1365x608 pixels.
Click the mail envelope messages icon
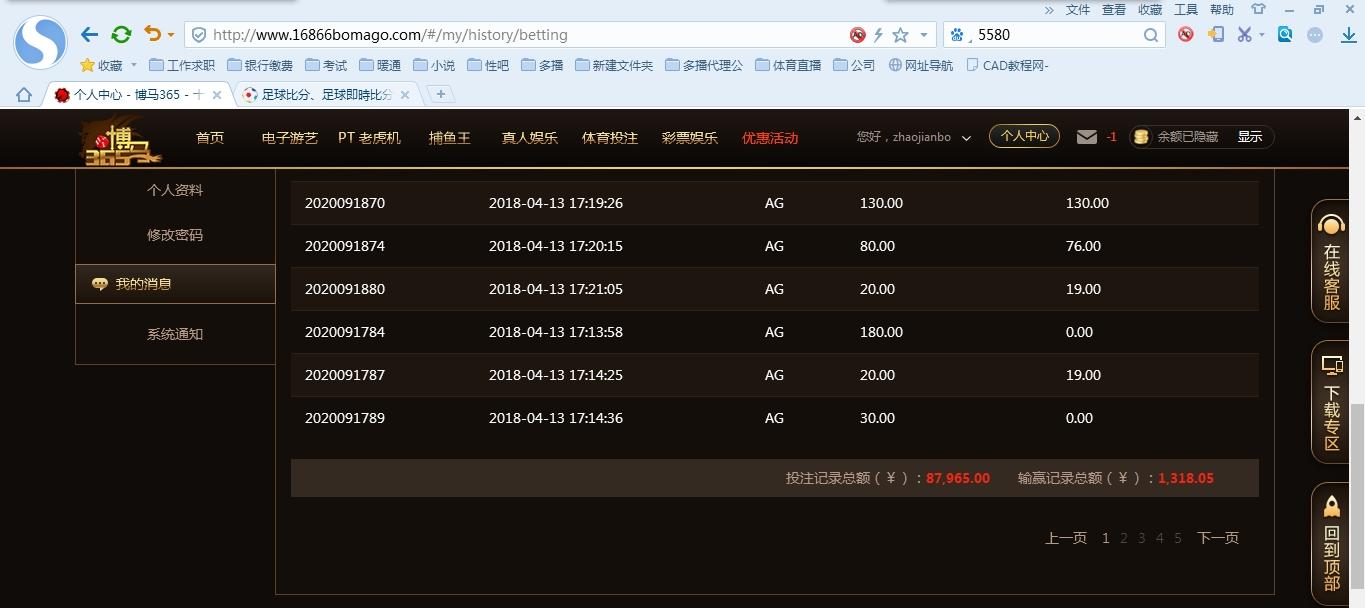[x=1087, y=137]
